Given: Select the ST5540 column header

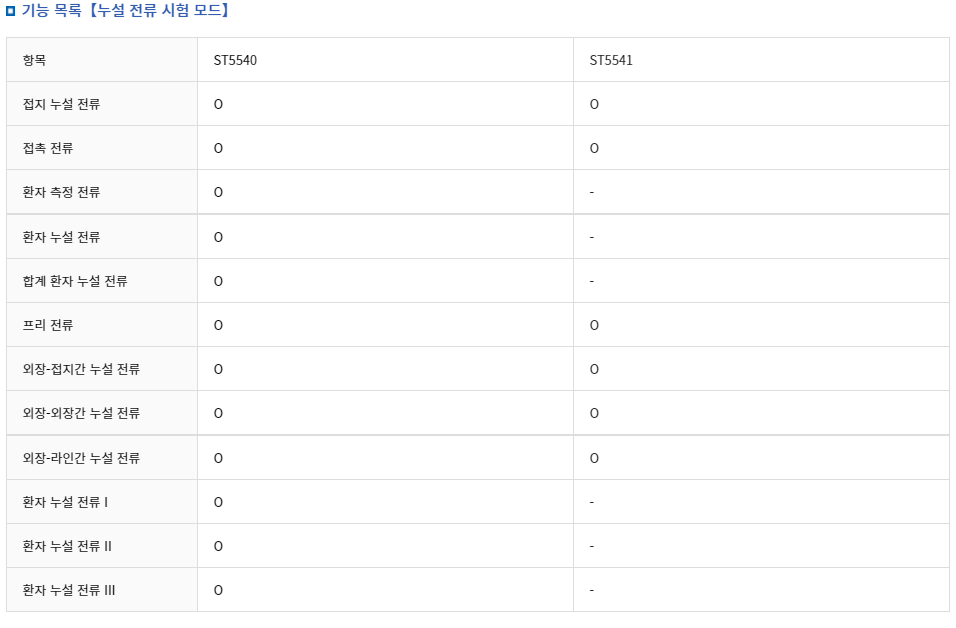Looking at the screenshot, I should point(235,60).
